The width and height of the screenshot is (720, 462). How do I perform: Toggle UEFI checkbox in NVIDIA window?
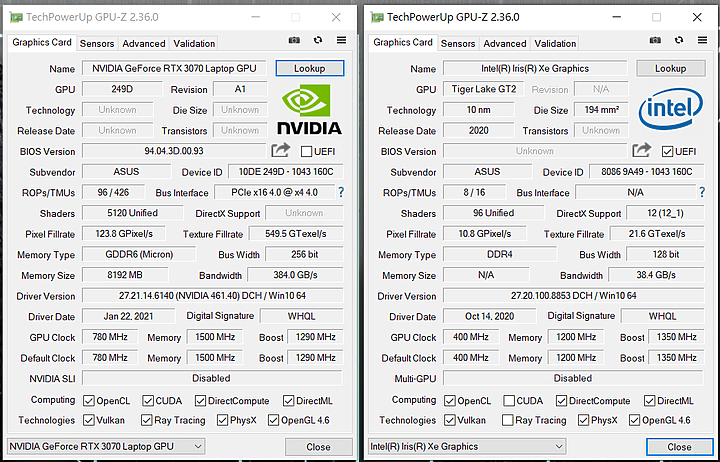point(306,152)
